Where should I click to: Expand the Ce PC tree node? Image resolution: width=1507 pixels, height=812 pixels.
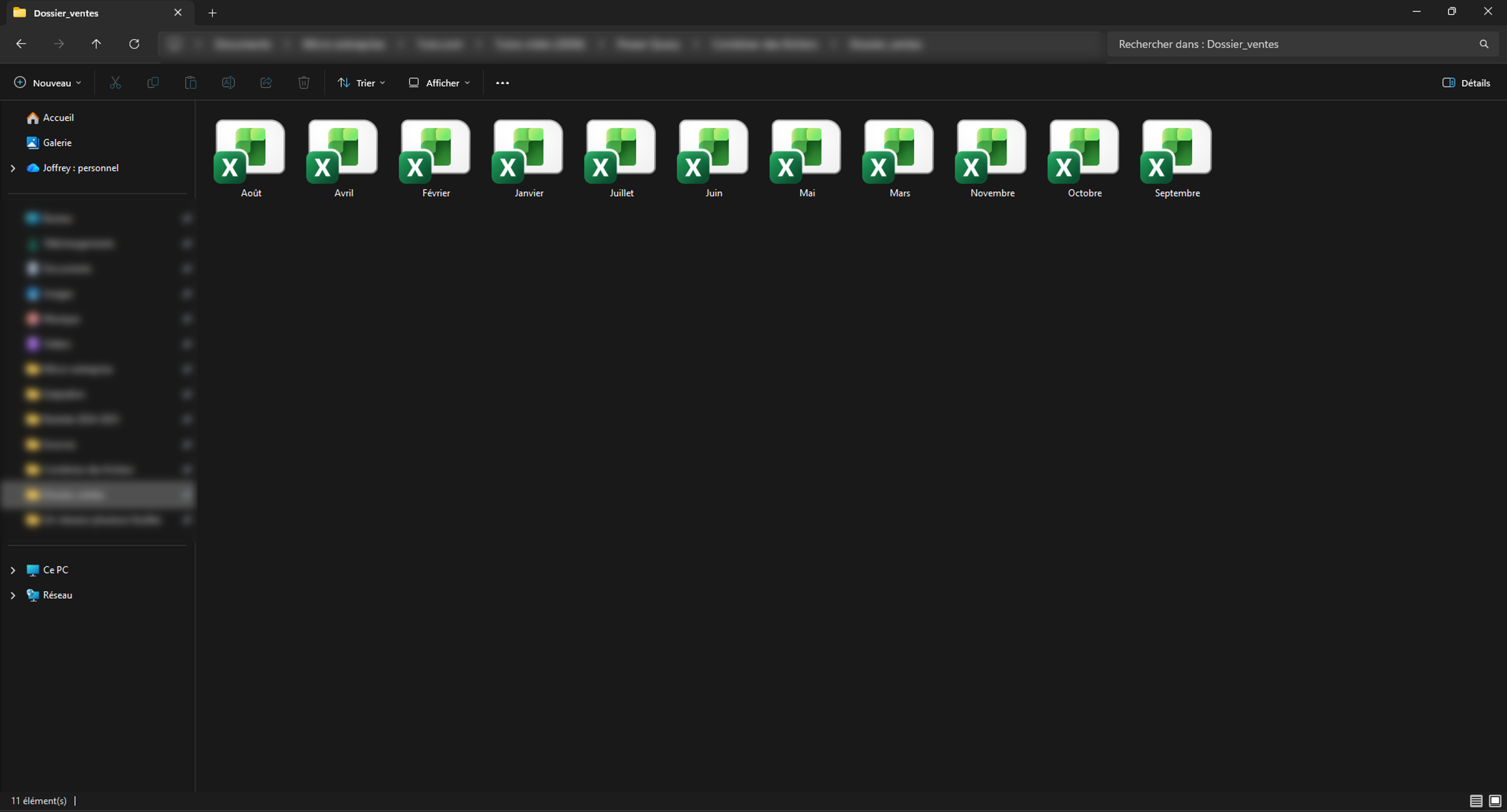click(13, 570)
